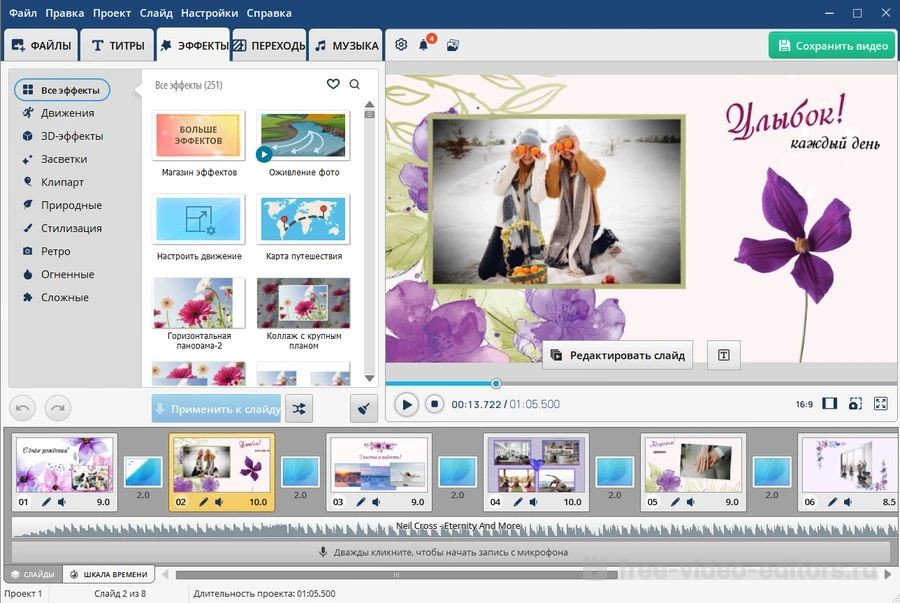900x603 pixels.
Task: Select the 3D-эффекты category
Action: [71, 136]
